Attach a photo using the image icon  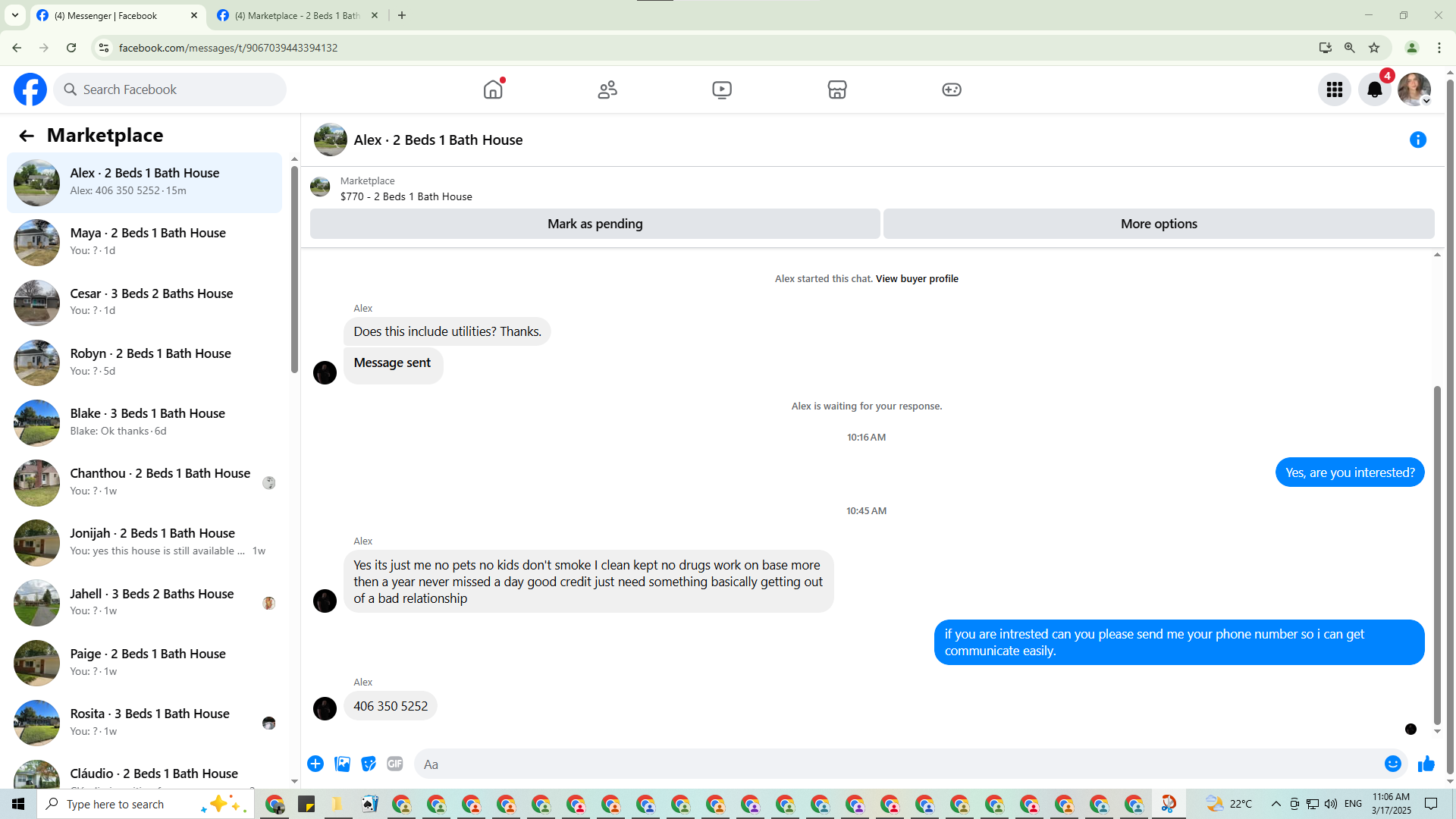click(343, 764)
